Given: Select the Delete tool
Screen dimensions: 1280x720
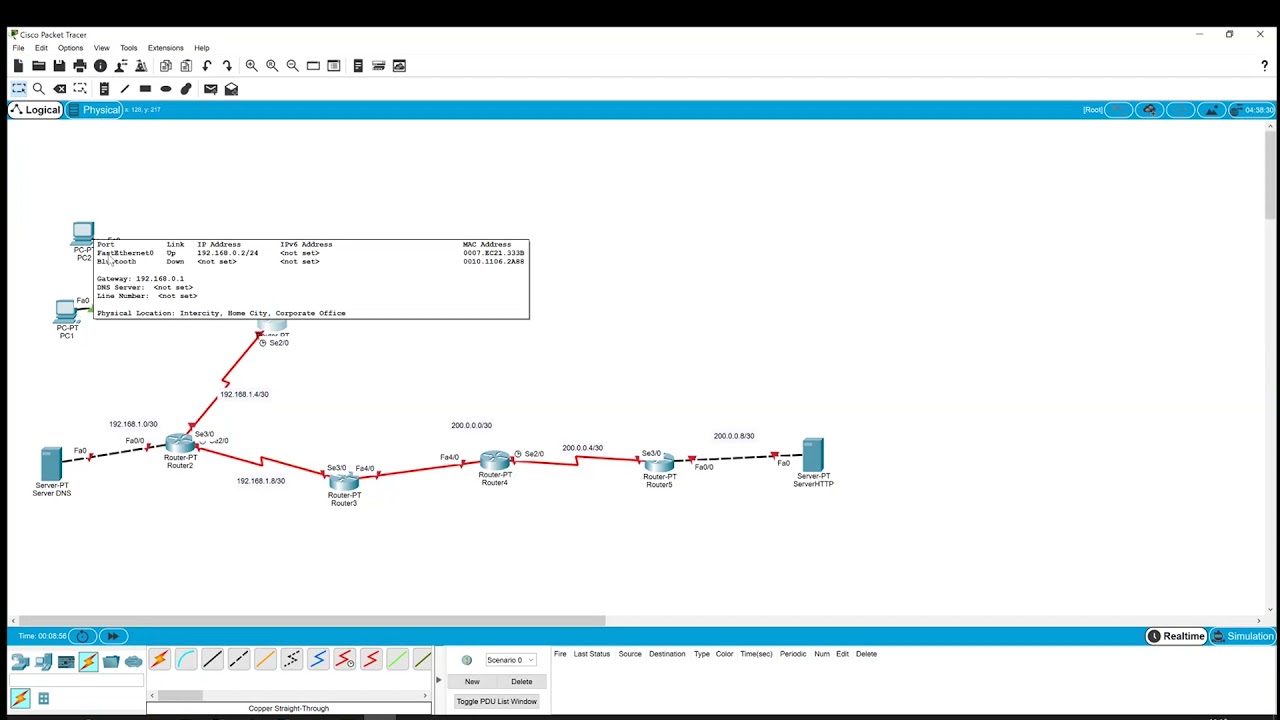Looking at the screenshot, I should point(60,89).
